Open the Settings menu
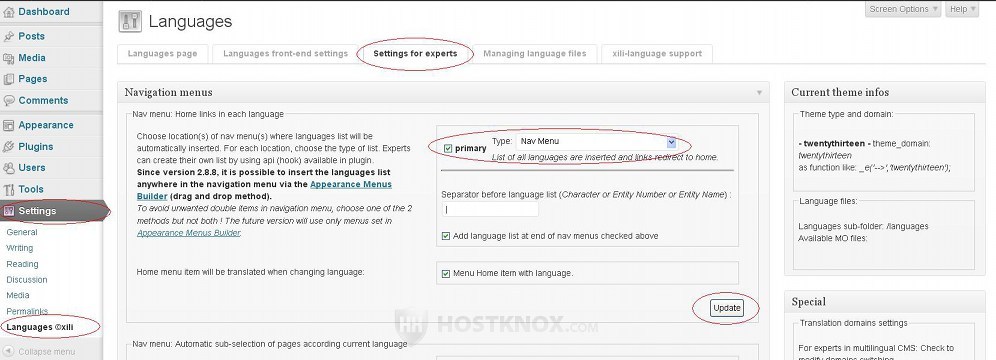Image resolution: width=996 pixels, height=360 pixels. [37, 211]
